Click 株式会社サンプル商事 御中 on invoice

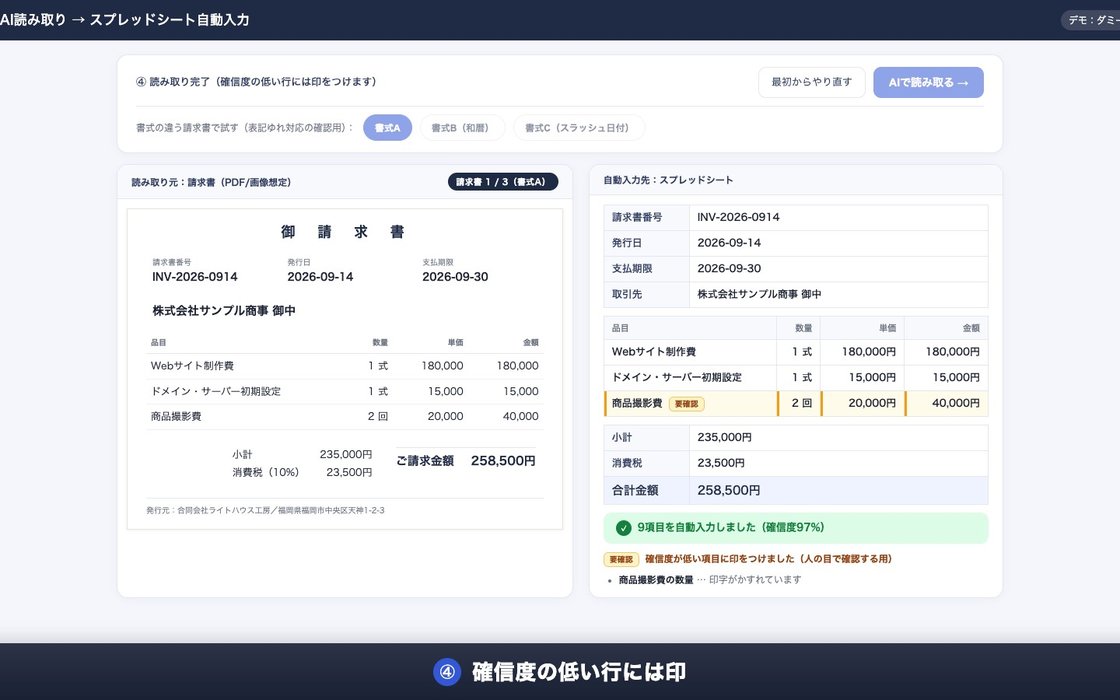224,311
